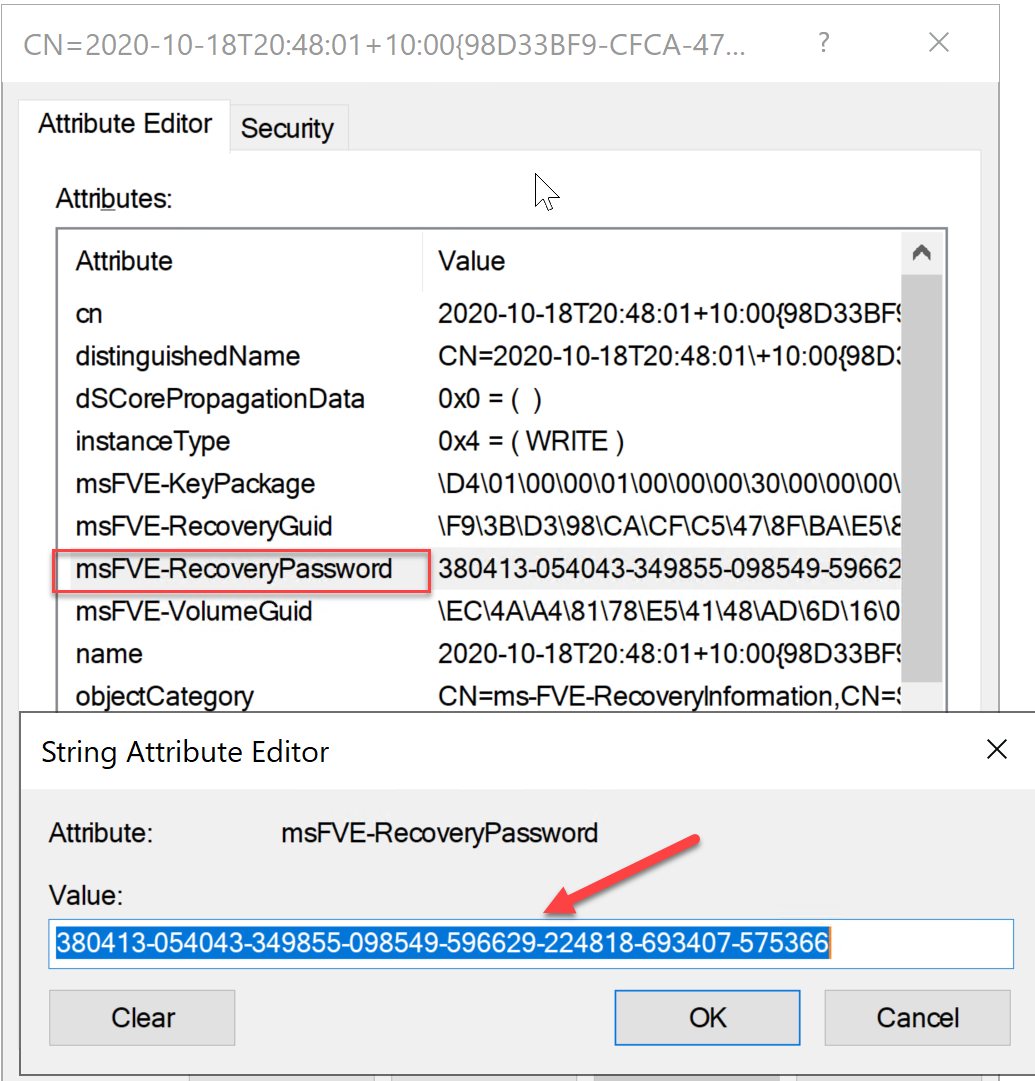1035x1081 pixels.
Task: Select the msFVE-RecoveryPassword attribute row
Action: [x=232, y=568]
